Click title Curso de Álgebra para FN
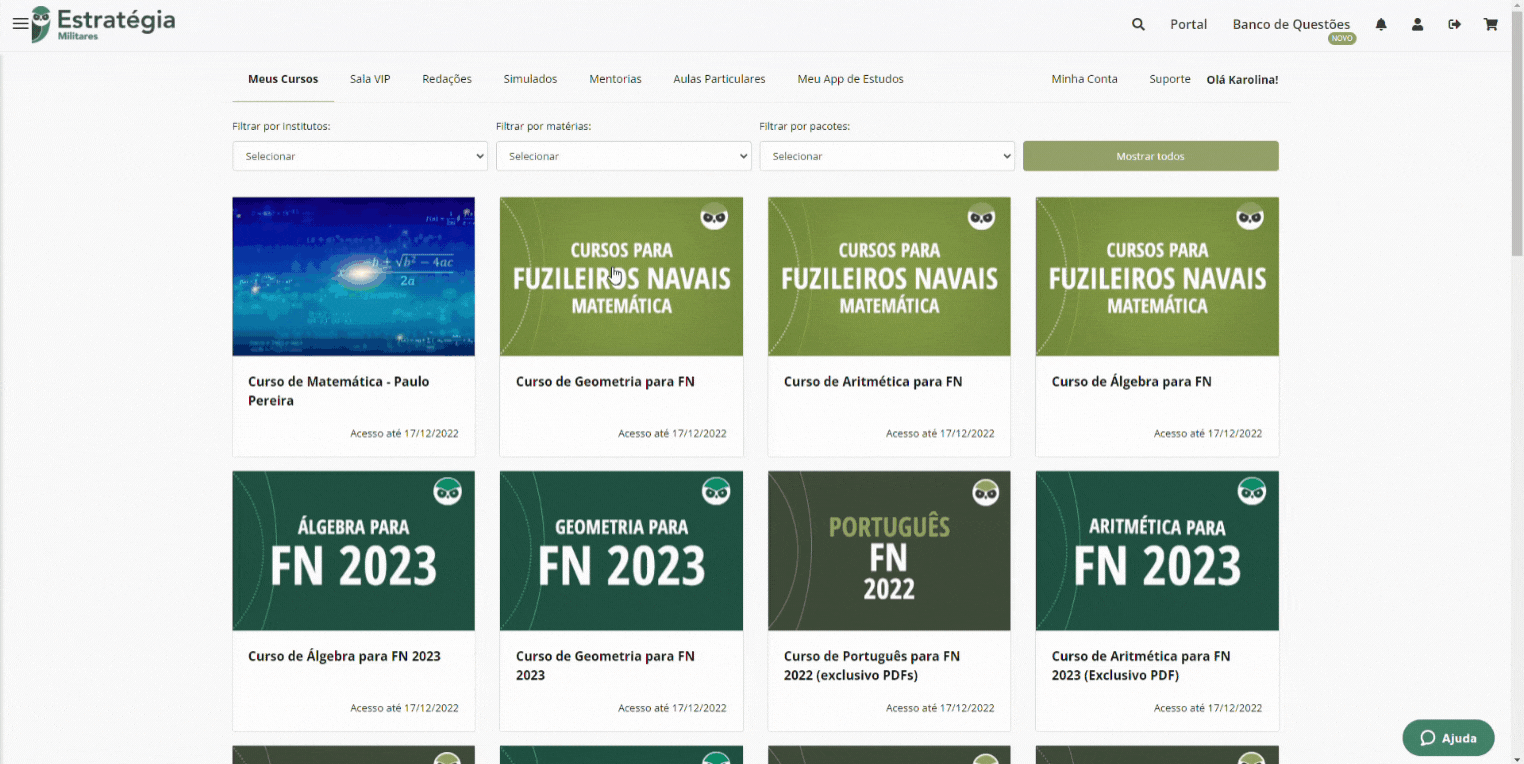1524x764 pixels. pos(1131,382)
